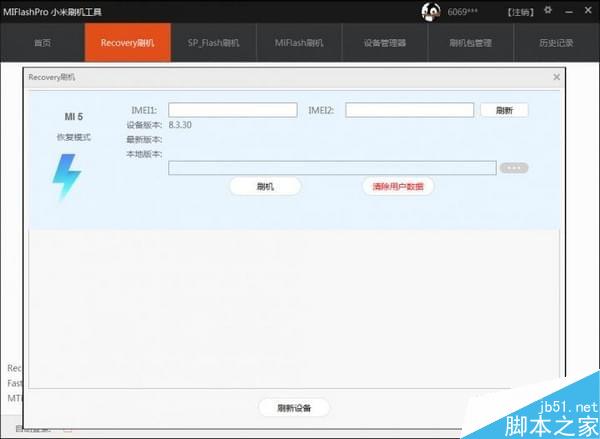Click the red 清除用户数据 button

tap(398, 186)
